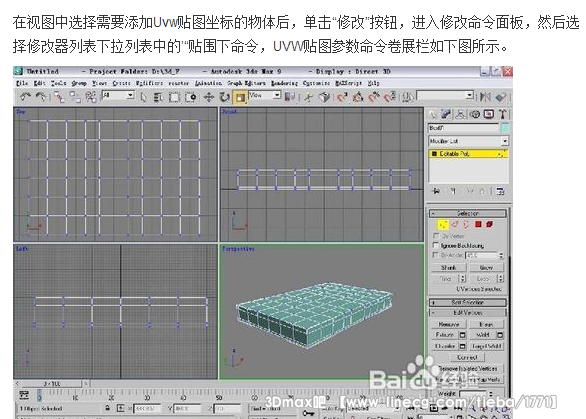Enable the By Vertex checkbox

pos(435,236)
